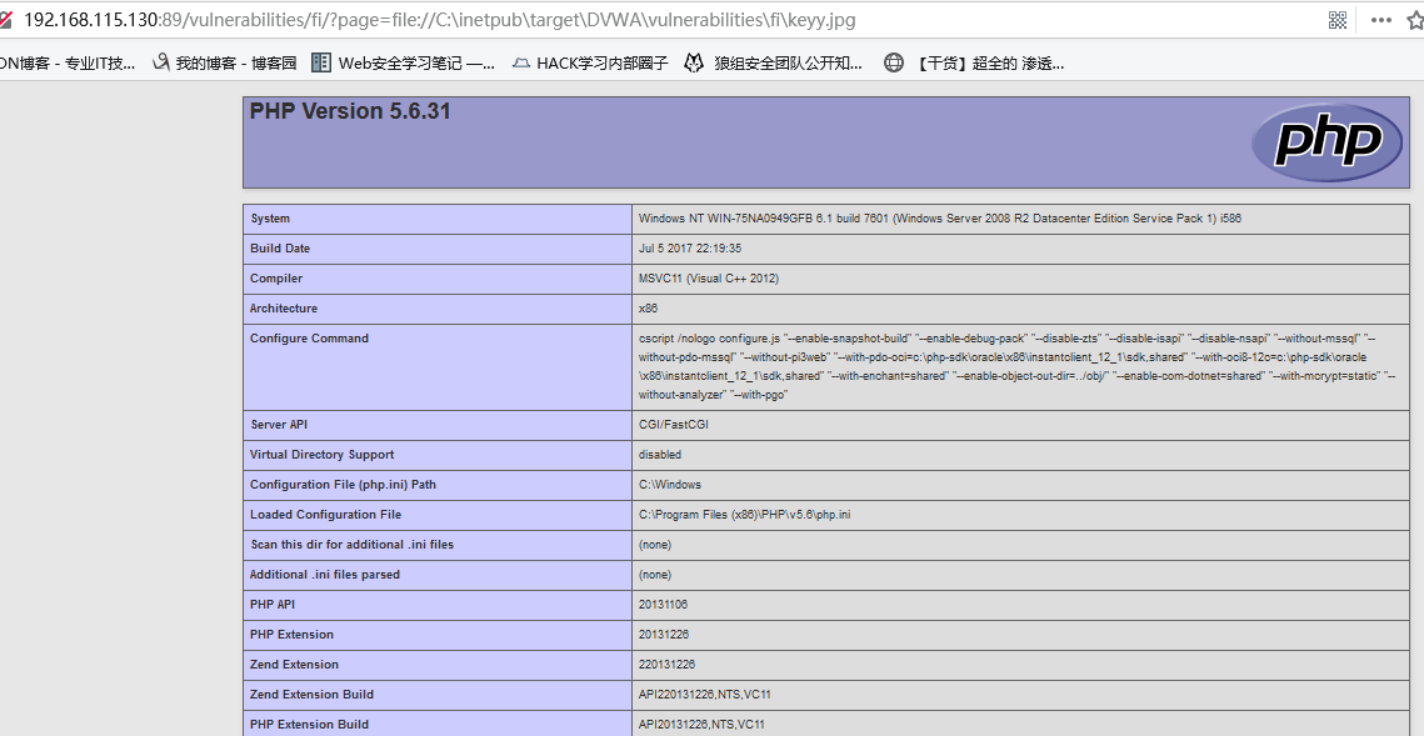
Task: Select the 220131226 value
Action: [667, 664]
